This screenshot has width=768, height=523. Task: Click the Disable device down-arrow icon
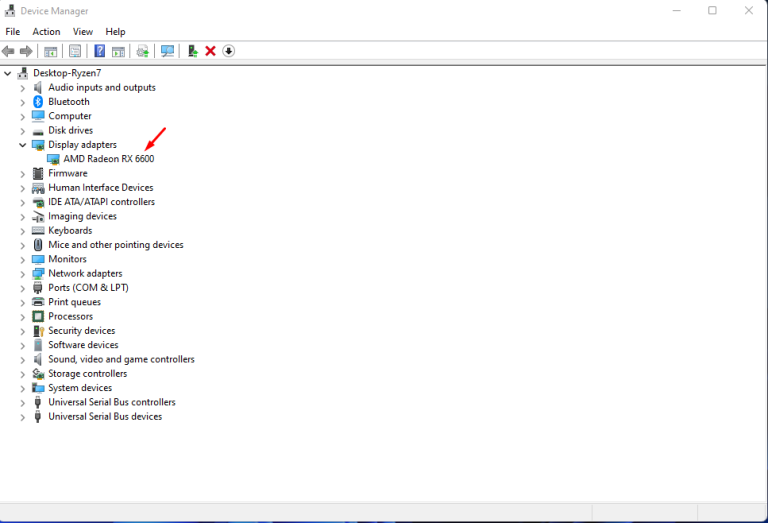[228, 51]
